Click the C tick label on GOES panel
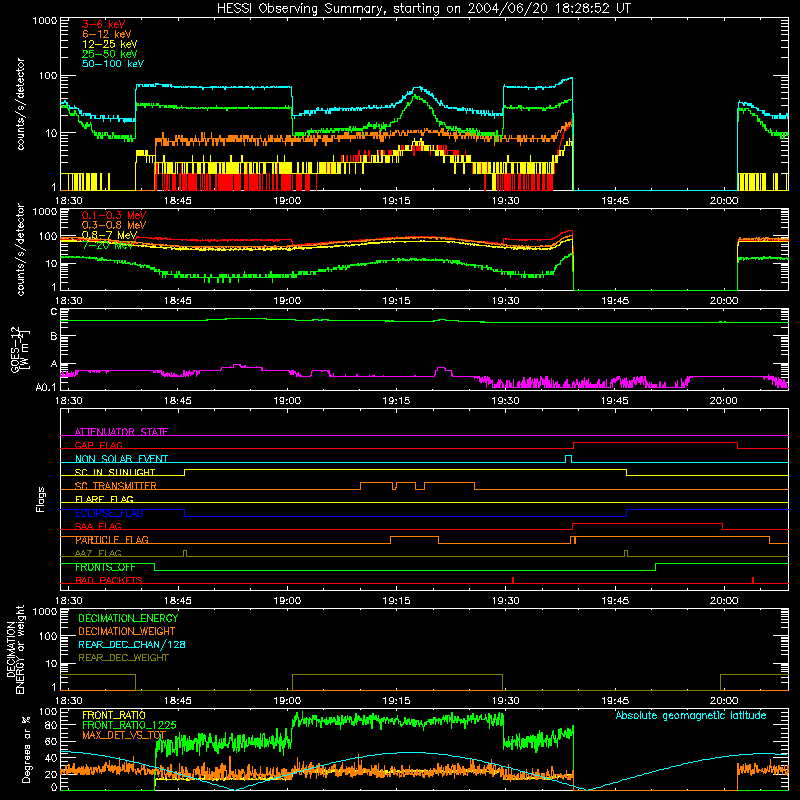Image resolution: width=800 pixels, height=800 pixels. [54, 312]
